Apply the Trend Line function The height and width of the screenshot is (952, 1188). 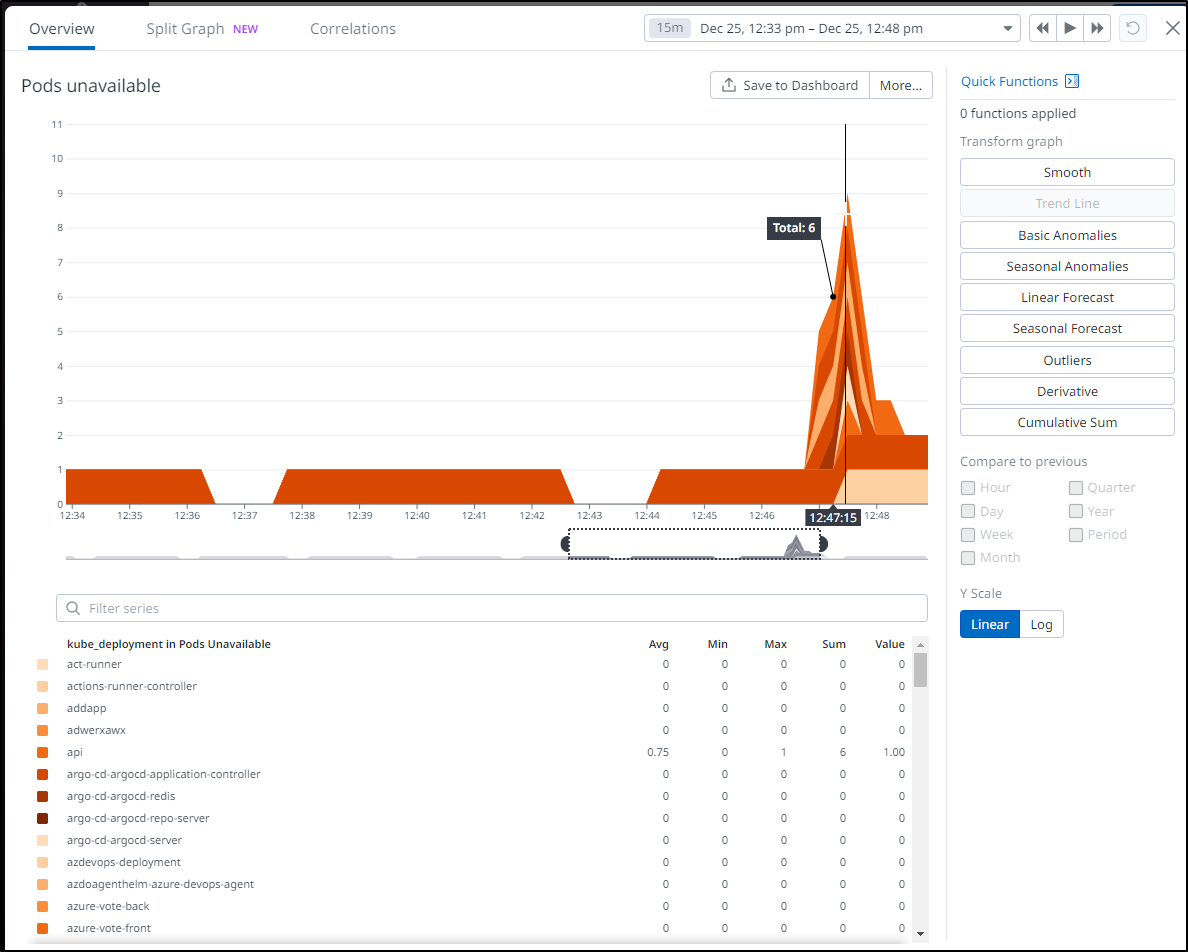tap(1067, 203)
